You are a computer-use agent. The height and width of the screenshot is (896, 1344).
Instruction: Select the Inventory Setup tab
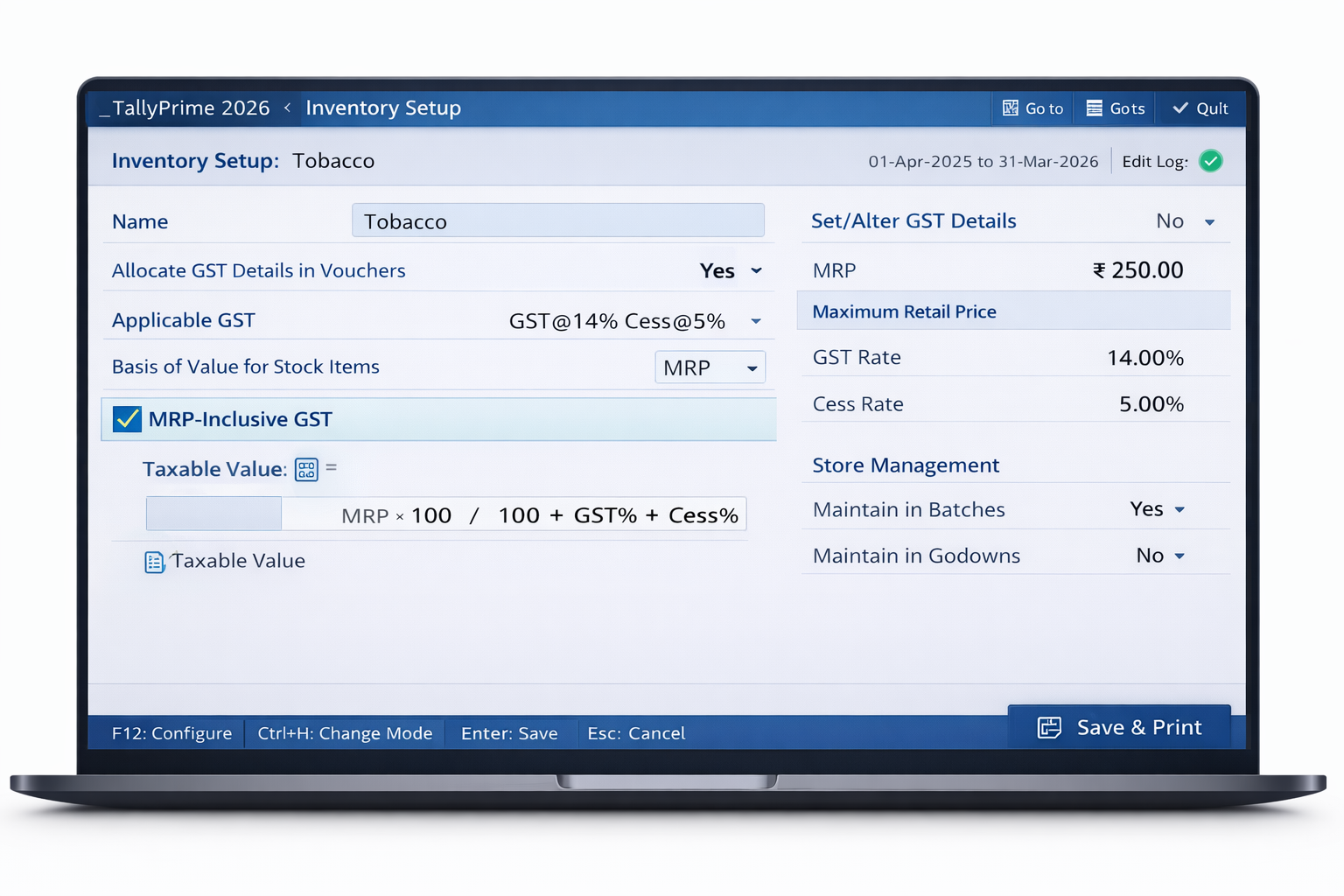coord(383,108)
